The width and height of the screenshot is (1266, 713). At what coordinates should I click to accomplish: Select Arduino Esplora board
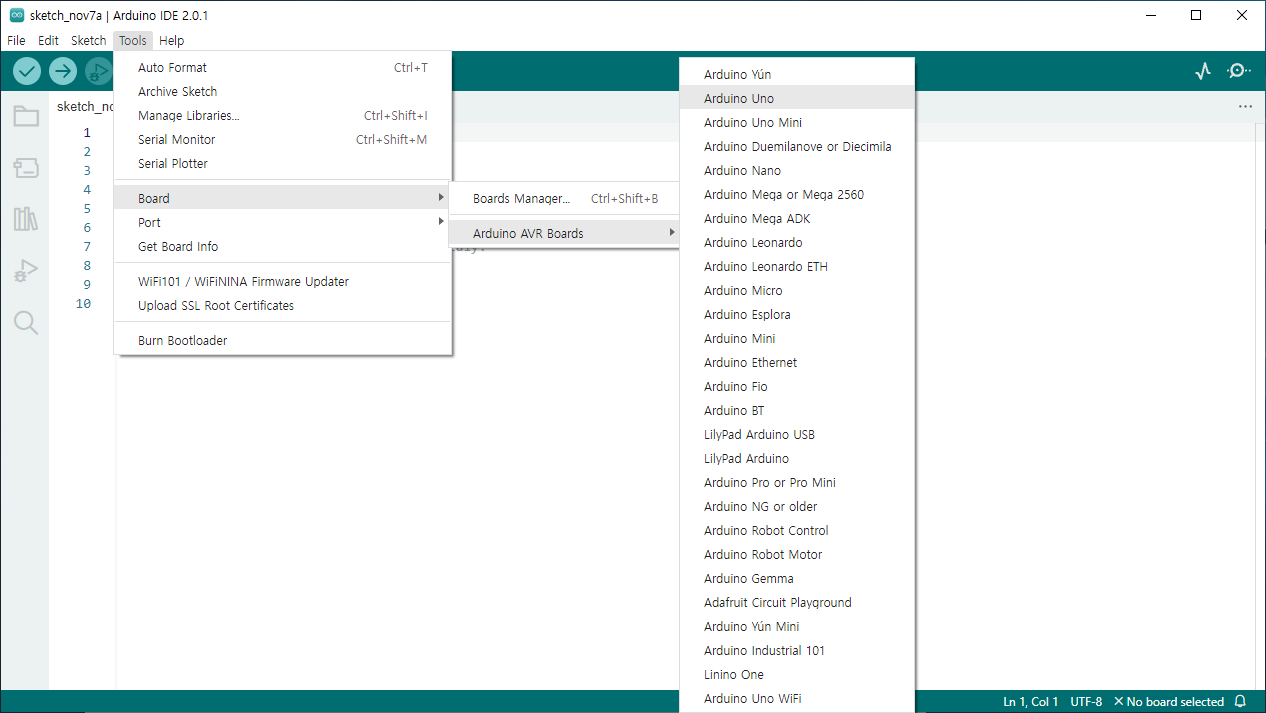click(797, 315)
